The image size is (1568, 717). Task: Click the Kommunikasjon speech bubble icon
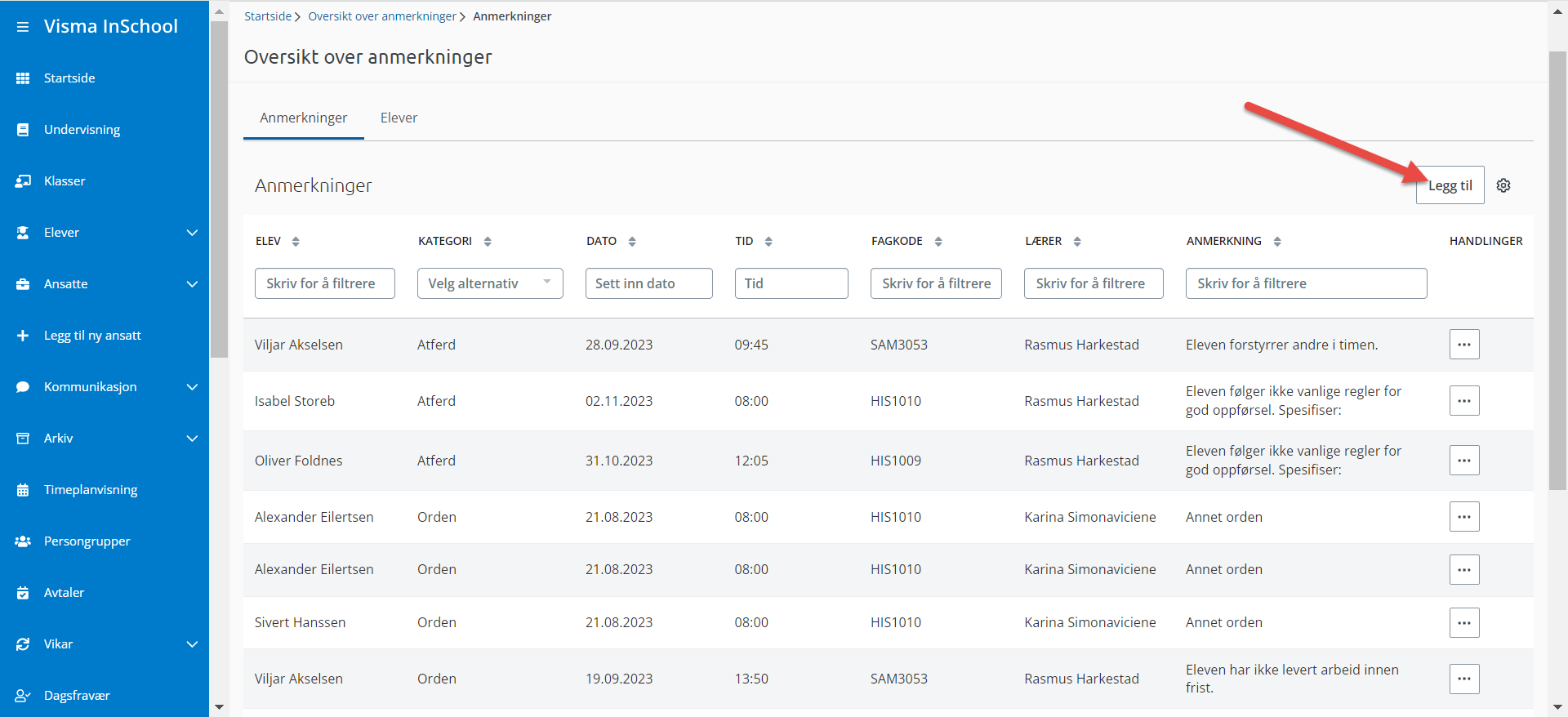23,387
